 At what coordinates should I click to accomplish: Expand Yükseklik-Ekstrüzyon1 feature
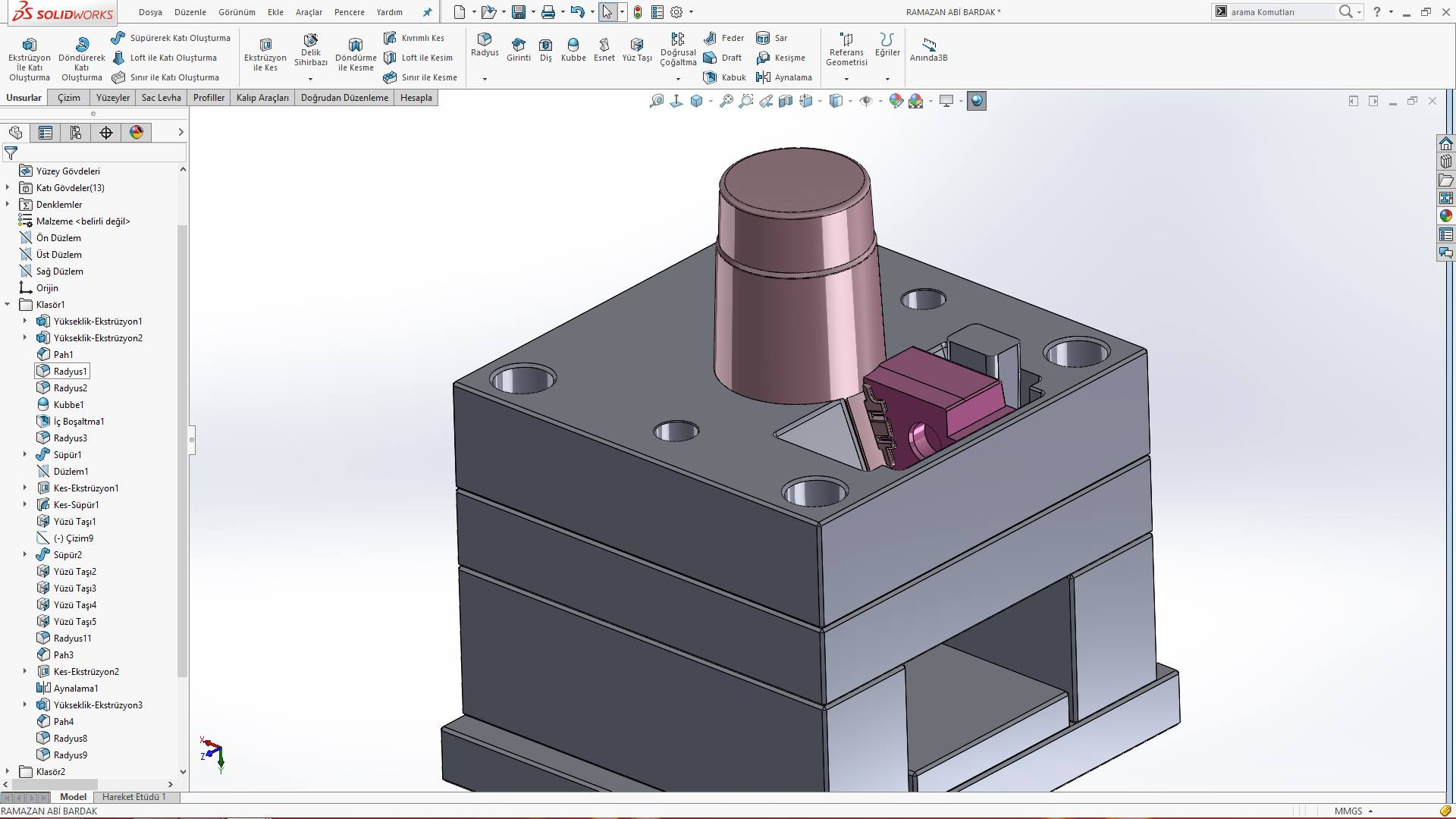coord(25,321)
